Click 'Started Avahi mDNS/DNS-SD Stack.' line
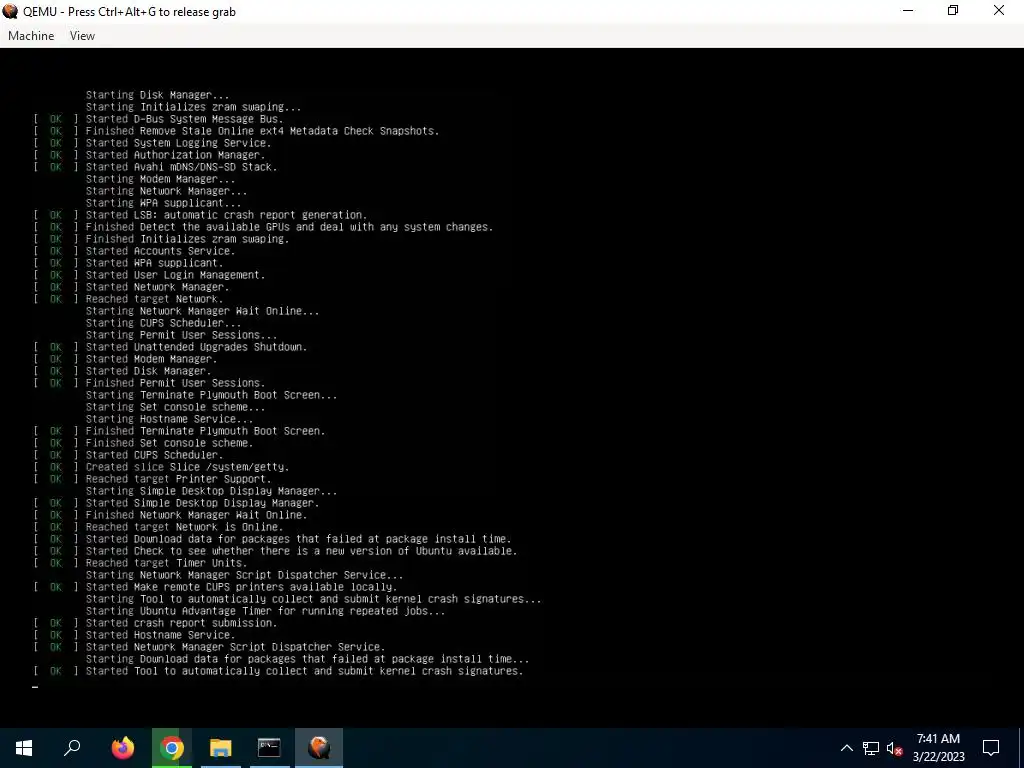 182,167
